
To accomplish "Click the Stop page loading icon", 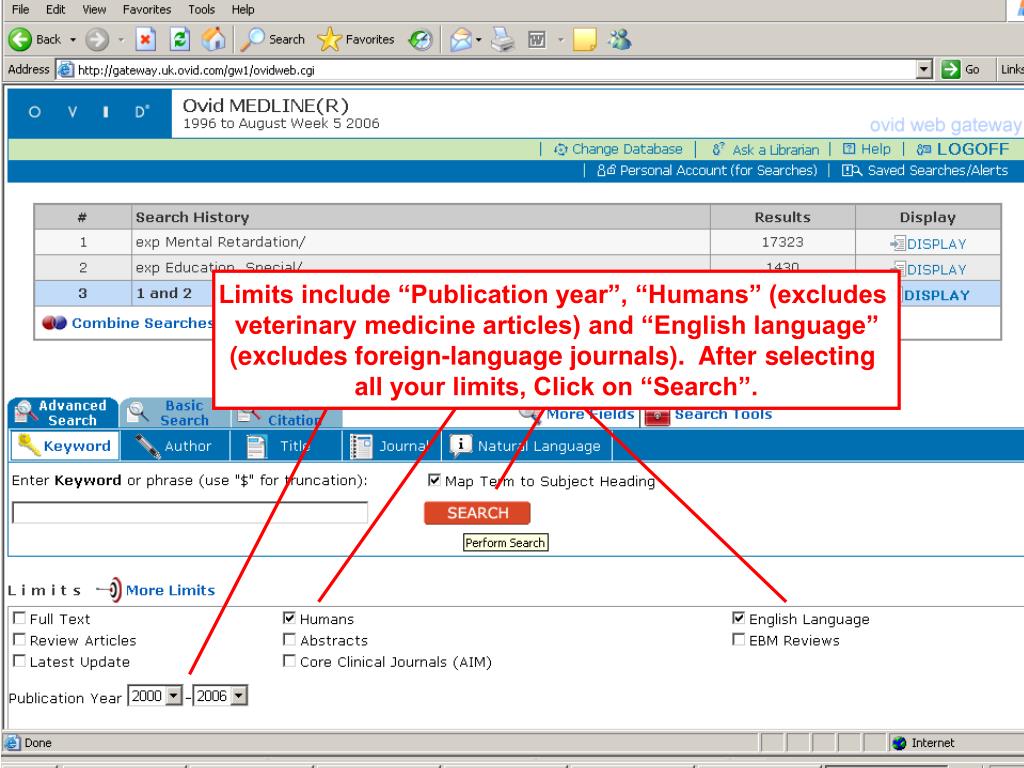I will click(x=145, y=40).
